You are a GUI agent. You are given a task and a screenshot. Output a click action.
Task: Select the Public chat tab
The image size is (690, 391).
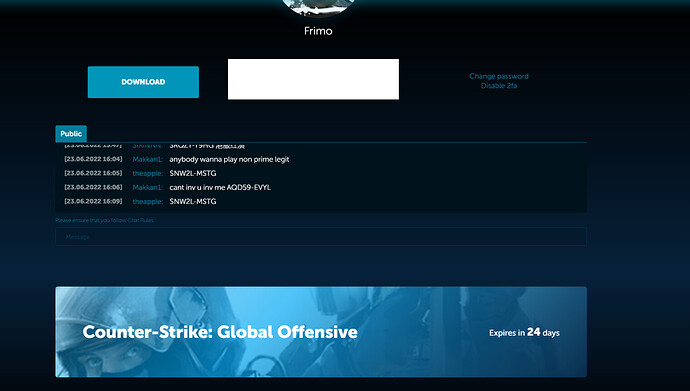[x=71, y=134]
